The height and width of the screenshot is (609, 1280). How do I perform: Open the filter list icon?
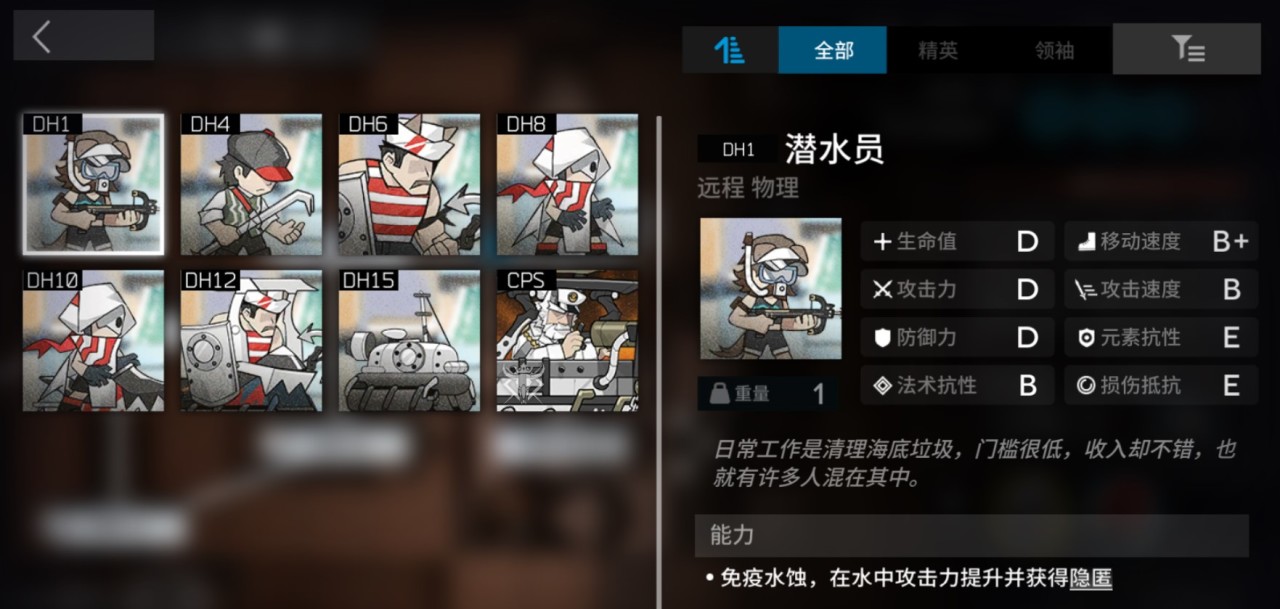click(1188, 49)
